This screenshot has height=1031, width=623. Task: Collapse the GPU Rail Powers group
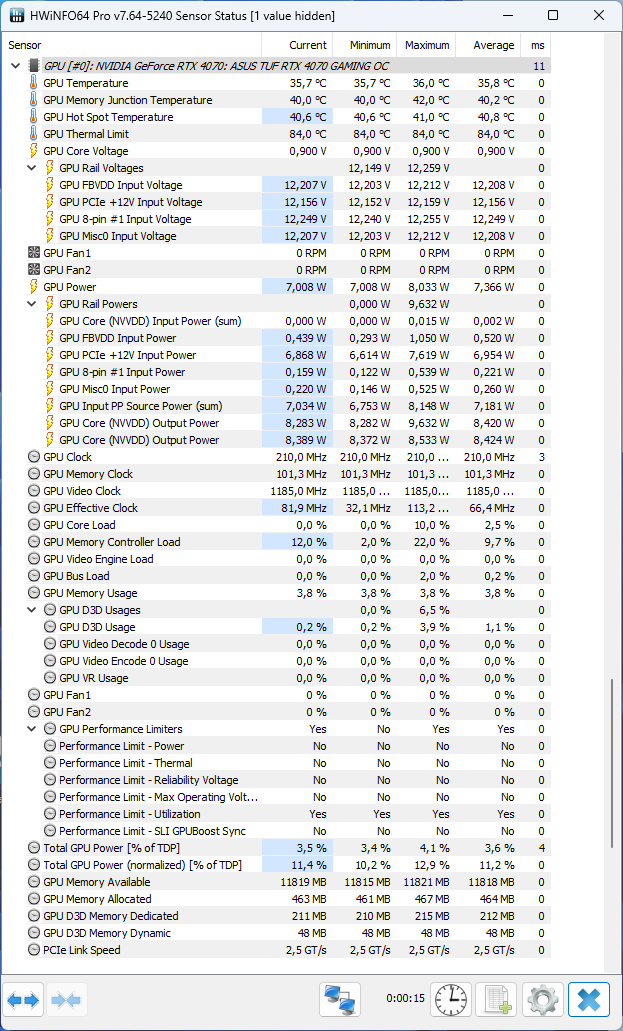[30, 304]
